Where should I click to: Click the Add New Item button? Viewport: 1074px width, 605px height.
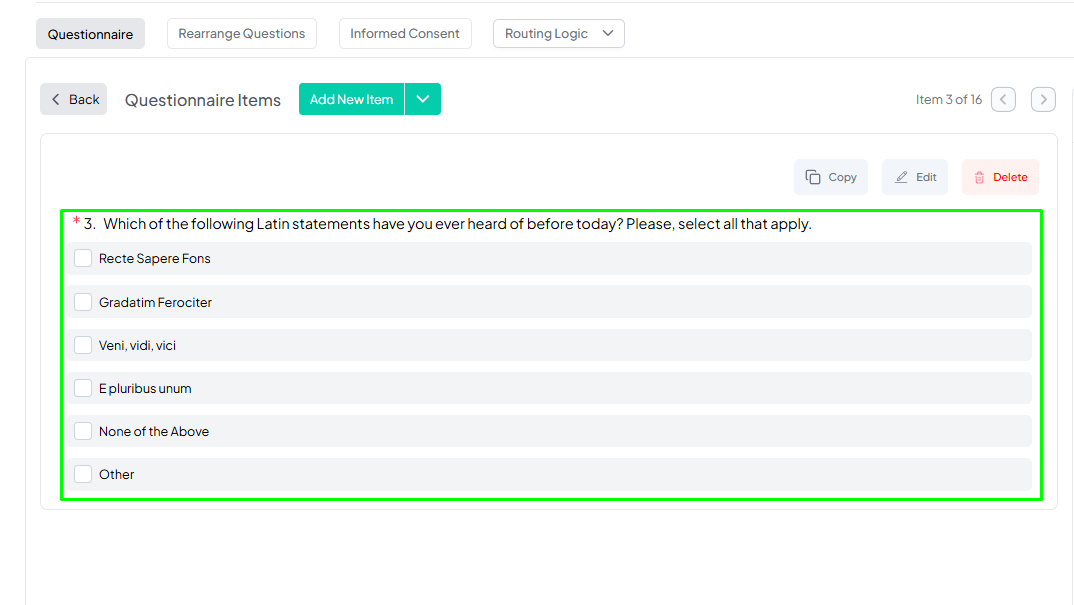coord(351,99)
